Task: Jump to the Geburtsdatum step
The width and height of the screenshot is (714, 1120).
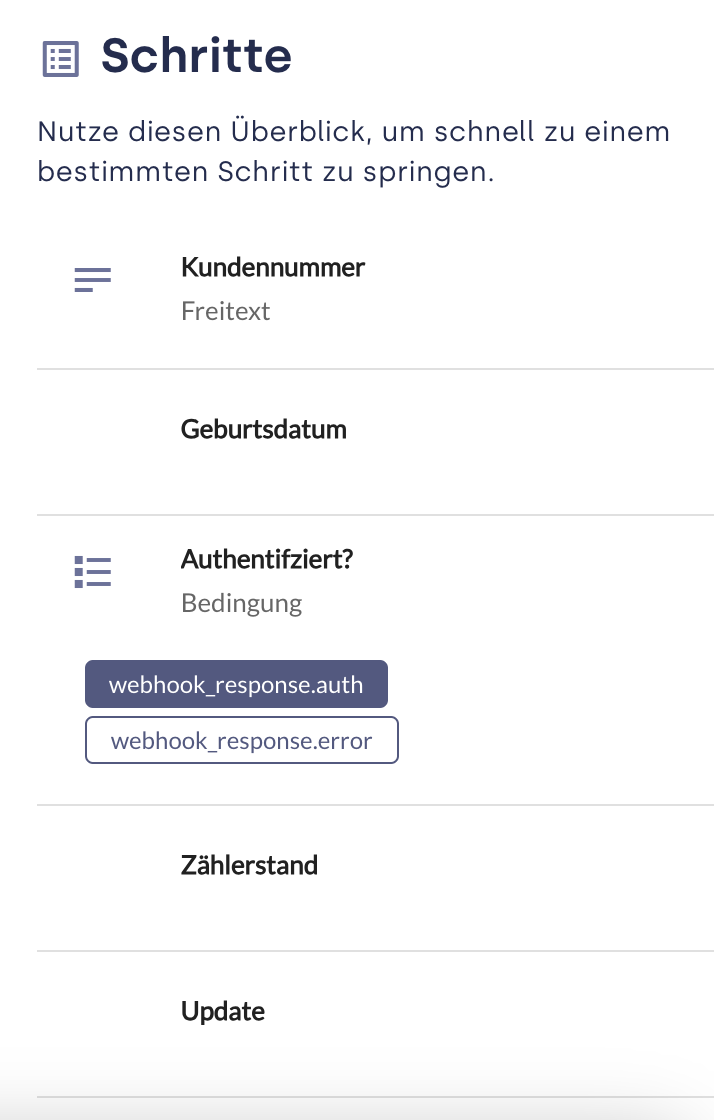Action: 263,429
